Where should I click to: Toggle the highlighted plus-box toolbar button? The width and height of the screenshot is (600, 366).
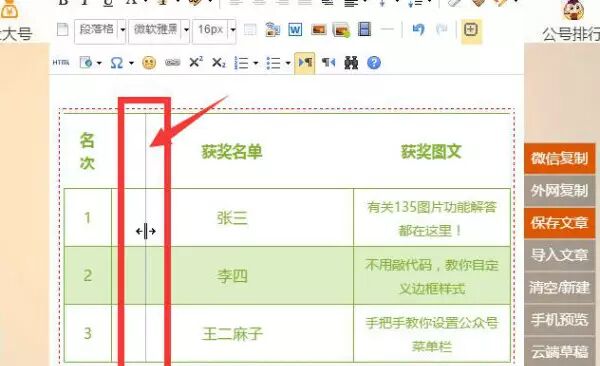pos(471,30)
